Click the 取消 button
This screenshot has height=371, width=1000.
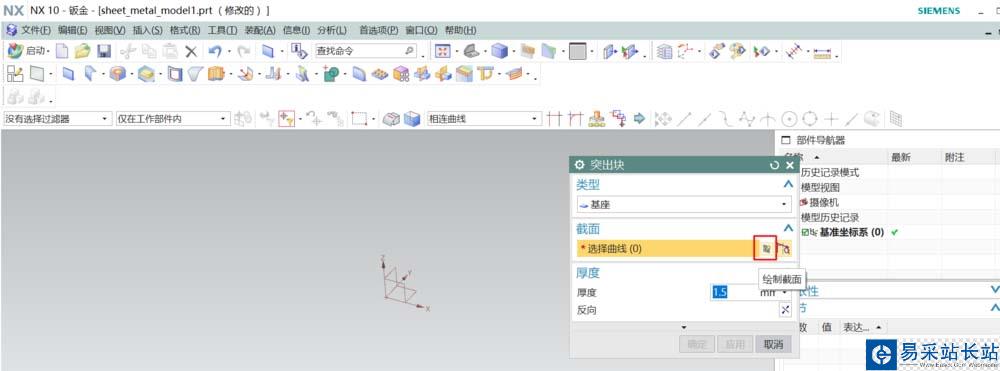click(x=774, y=345)
